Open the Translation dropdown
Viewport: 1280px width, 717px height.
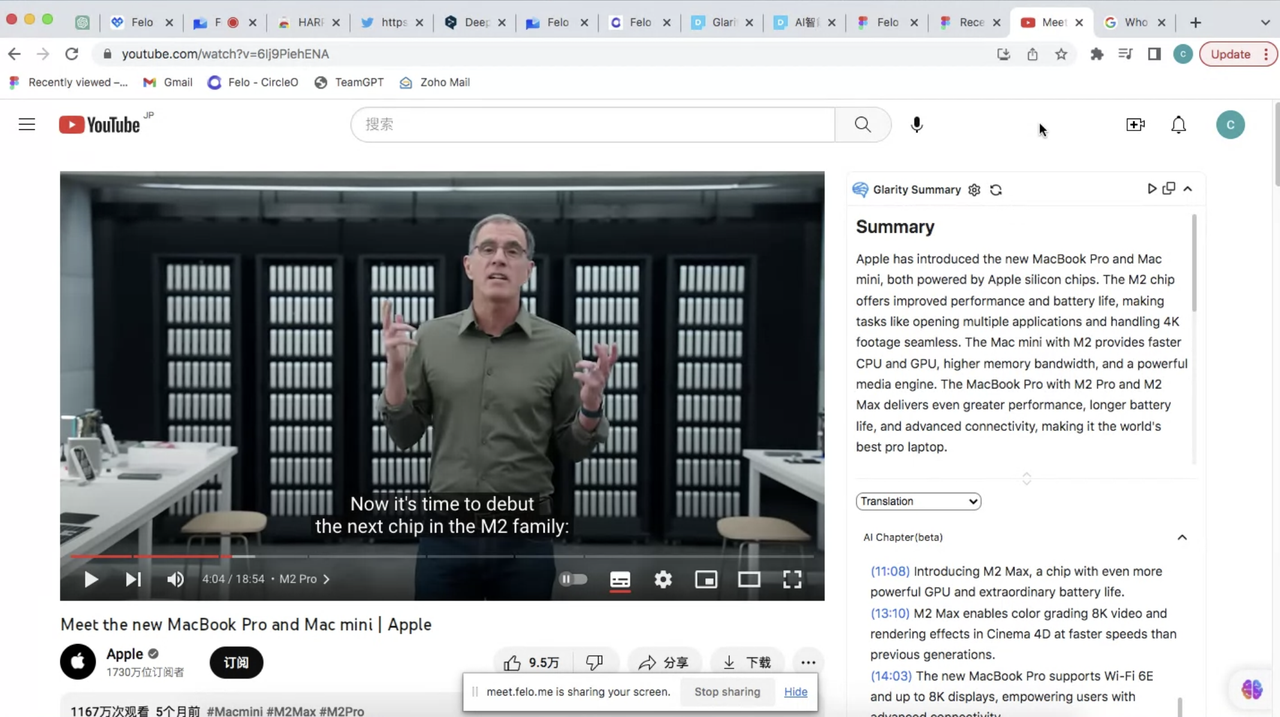(x=918, y=501)
